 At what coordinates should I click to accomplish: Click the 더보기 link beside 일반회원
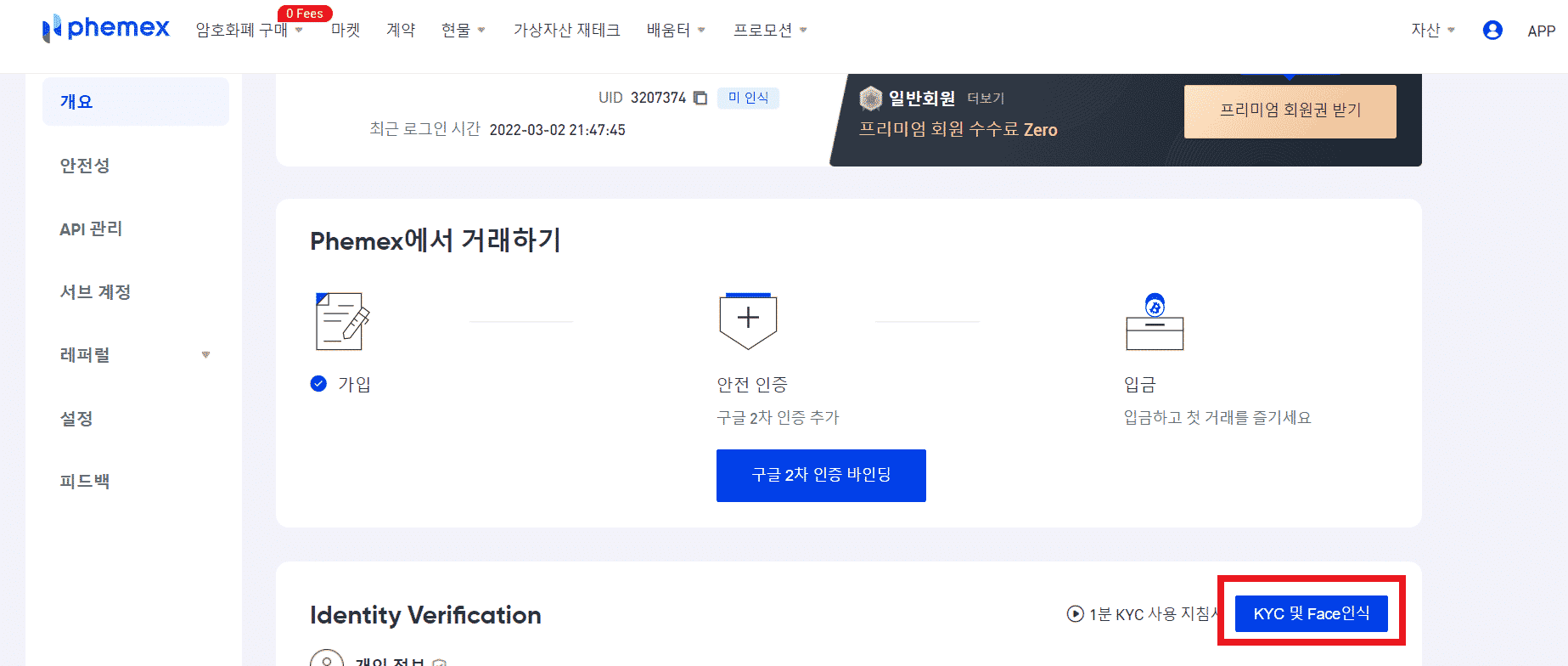click(986, 99)
